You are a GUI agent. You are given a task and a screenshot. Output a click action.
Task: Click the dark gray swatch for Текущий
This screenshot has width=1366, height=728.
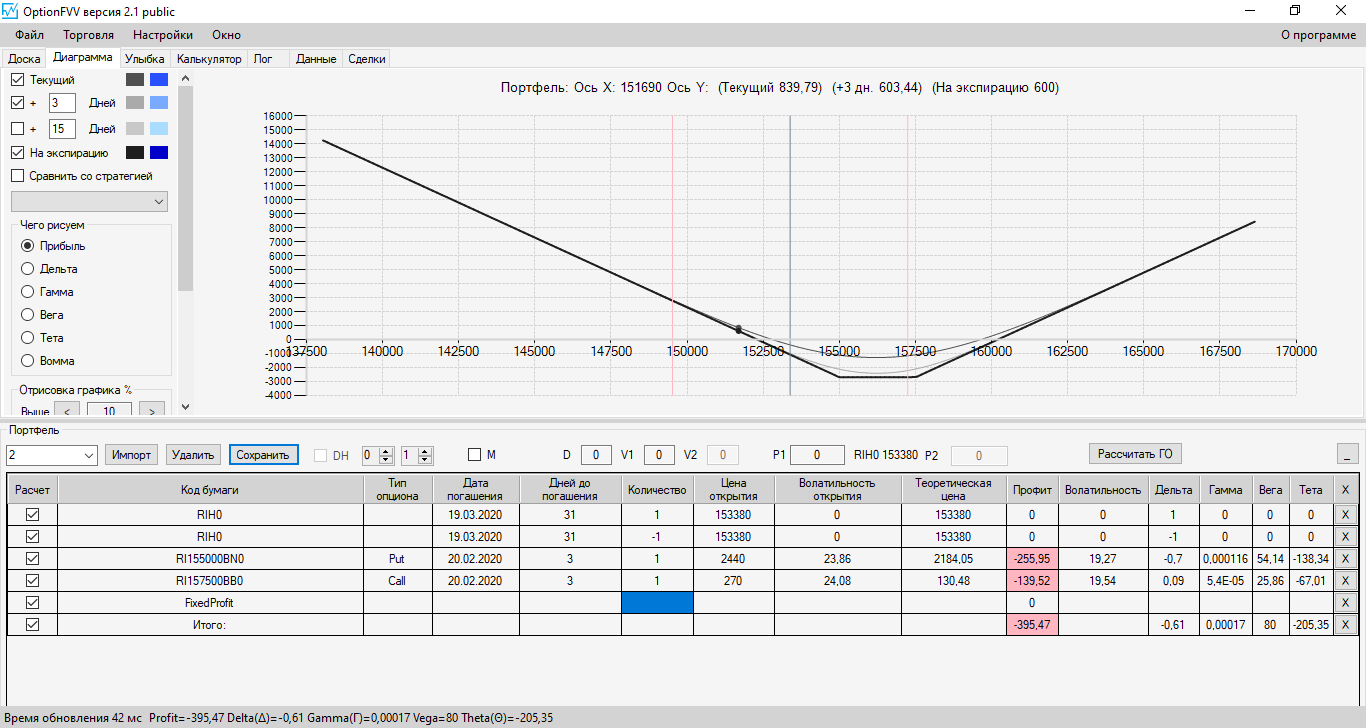(x=135, y=79)
